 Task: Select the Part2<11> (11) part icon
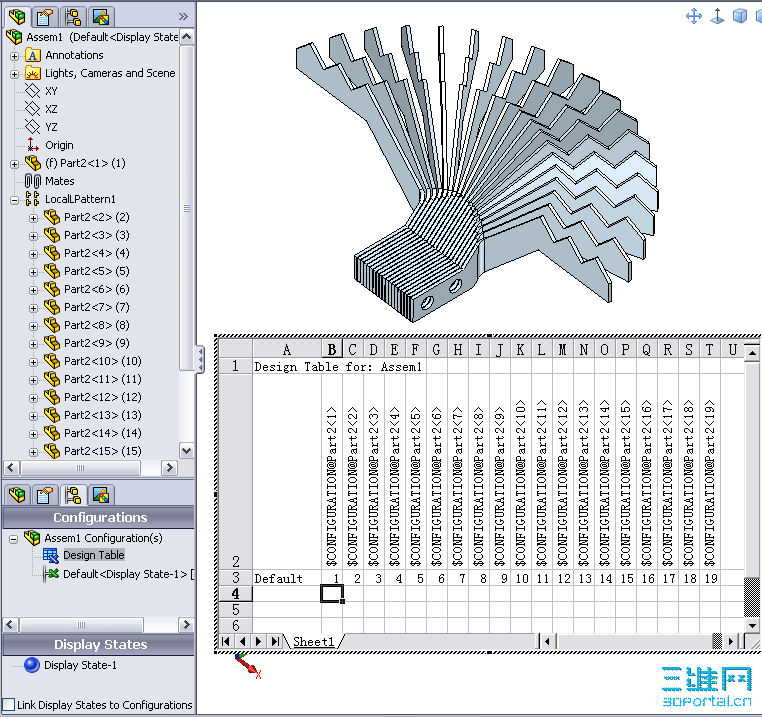pos(52,379)
